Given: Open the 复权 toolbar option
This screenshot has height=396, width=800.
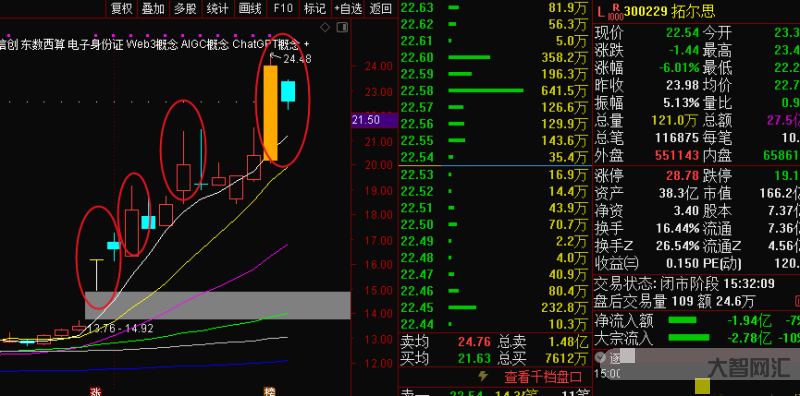Looking at the screenshot, I should 121,8.
